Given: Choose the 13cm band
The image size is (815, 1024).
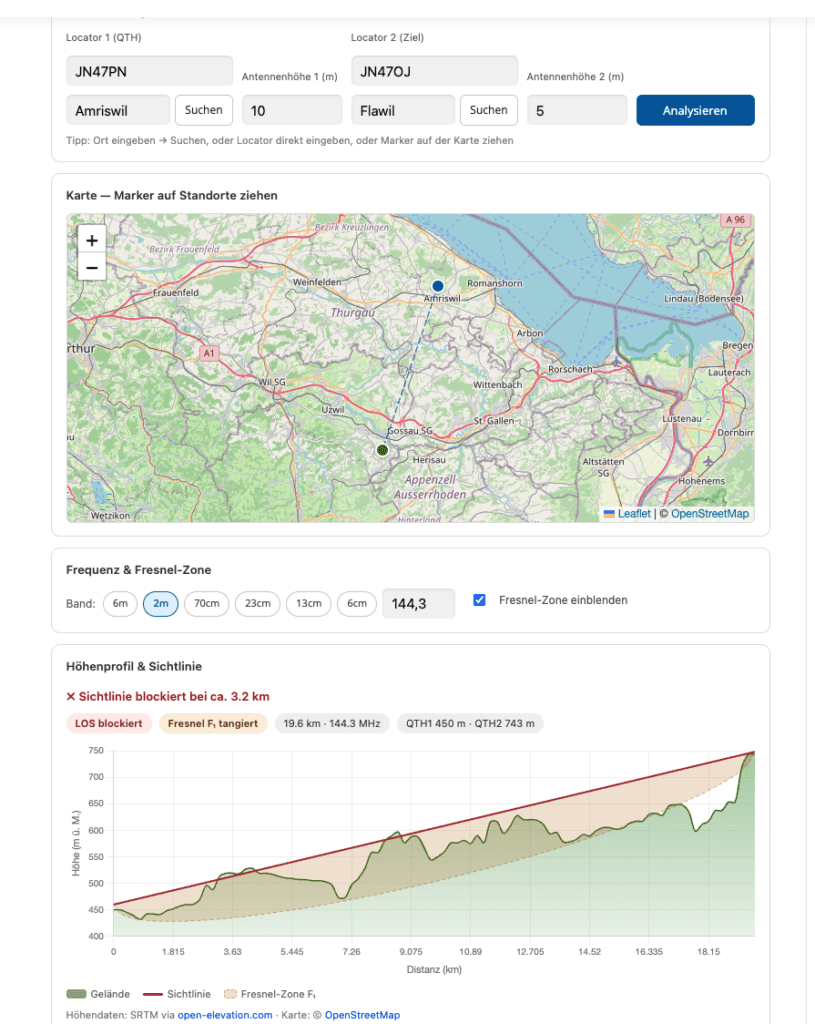Looking at the screenshot, I should (308, 604).
